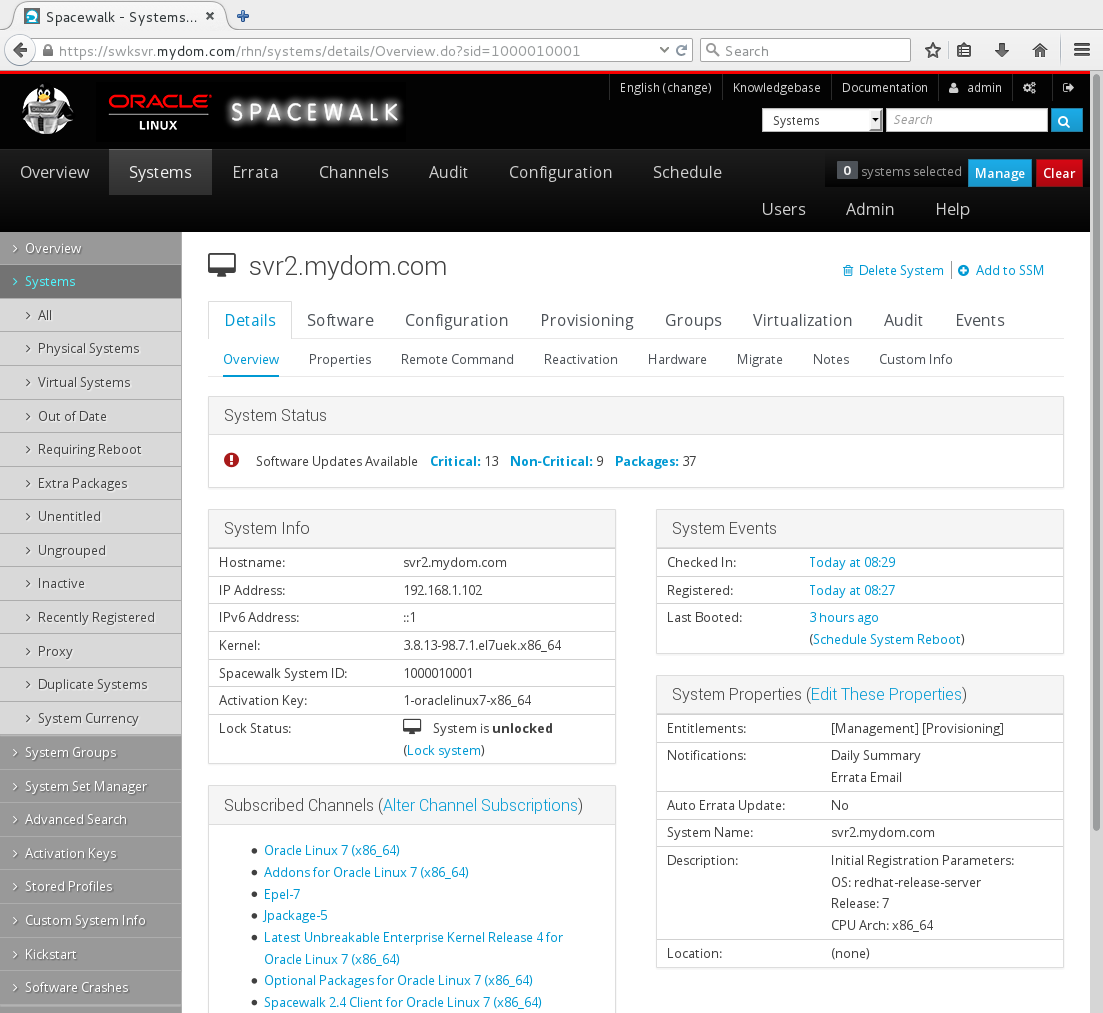
Task: Click the red Clear button
Action: pyautogui.click(x=1059, y=173)
